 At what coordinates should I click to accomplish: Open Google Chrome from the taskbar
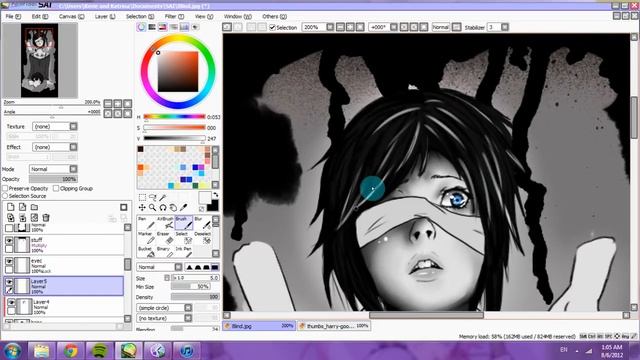click(x=70, y=351)
